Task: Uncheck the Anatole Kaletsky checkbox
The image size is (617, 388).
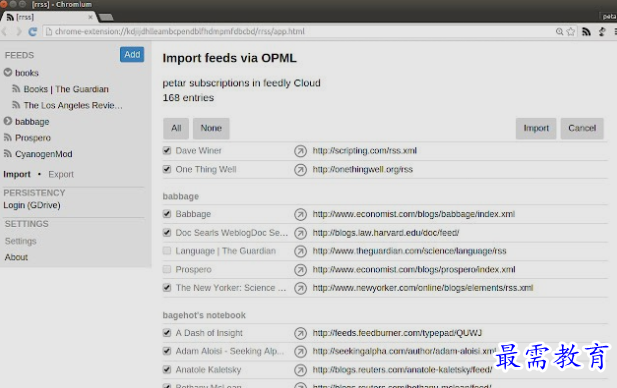Action: tap(167, 369)
